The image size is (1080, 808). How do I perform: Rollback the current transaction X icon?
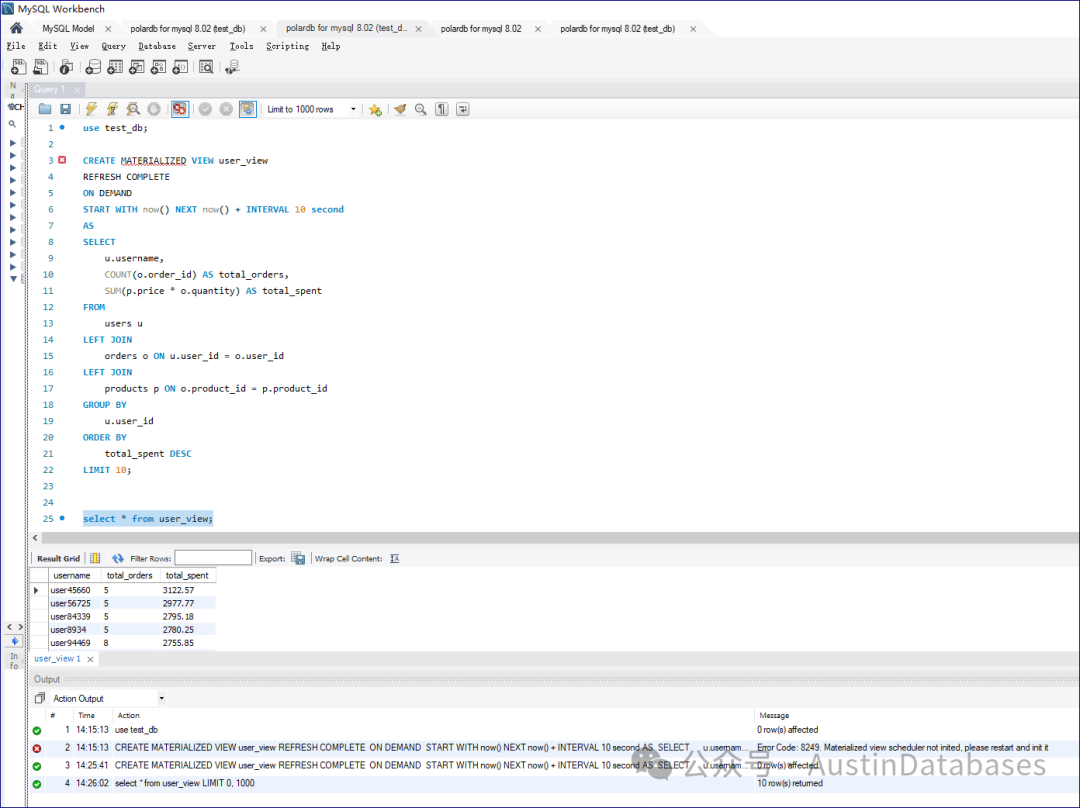tap(226, 109)
